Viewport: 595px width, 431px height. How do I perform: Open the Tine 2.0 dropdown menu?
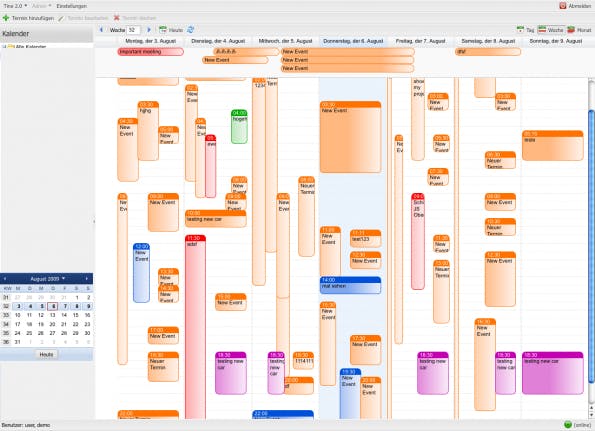15,6
